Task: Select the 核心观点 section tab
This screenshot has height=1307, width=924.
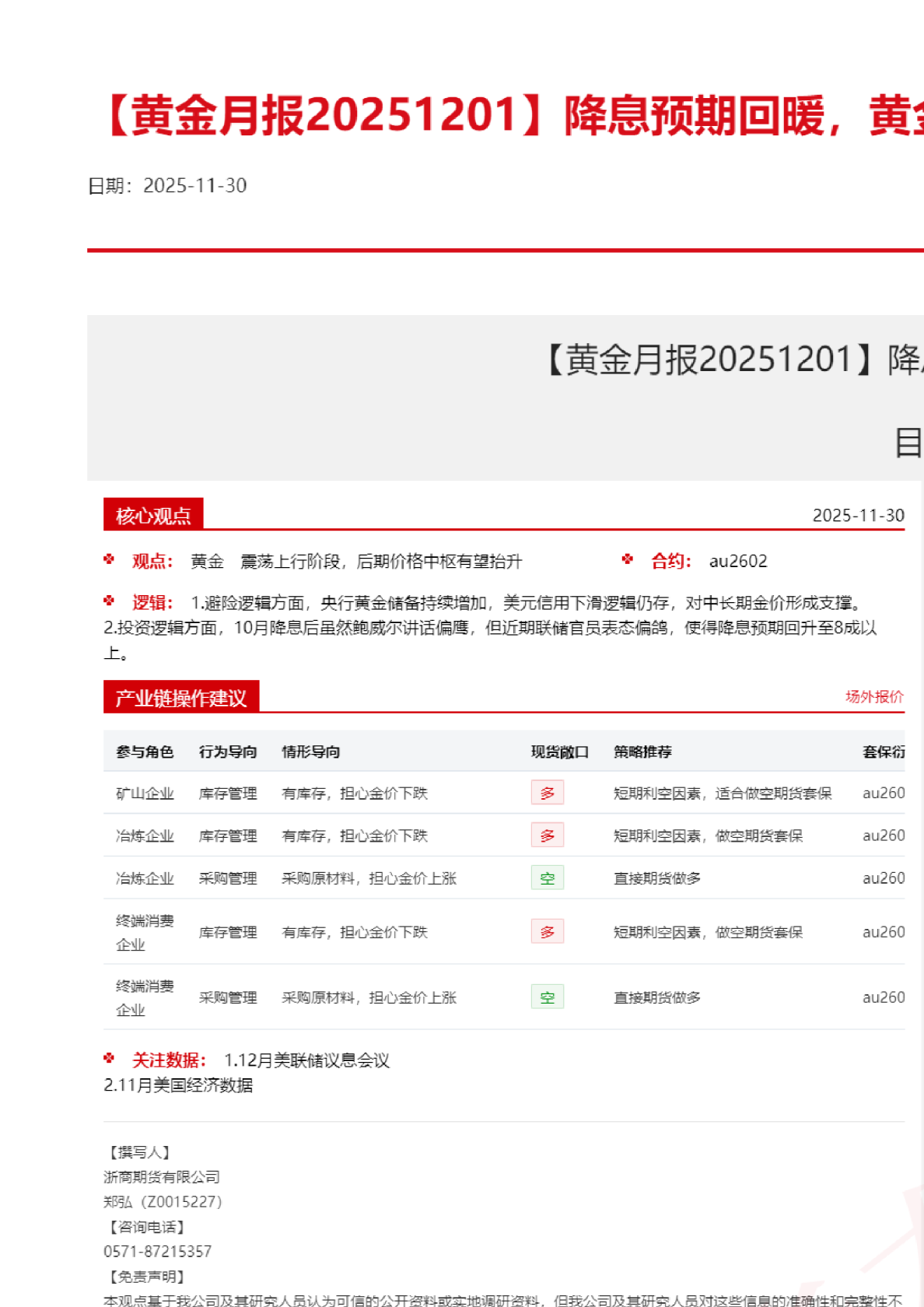Action: (x=153, y=515)
